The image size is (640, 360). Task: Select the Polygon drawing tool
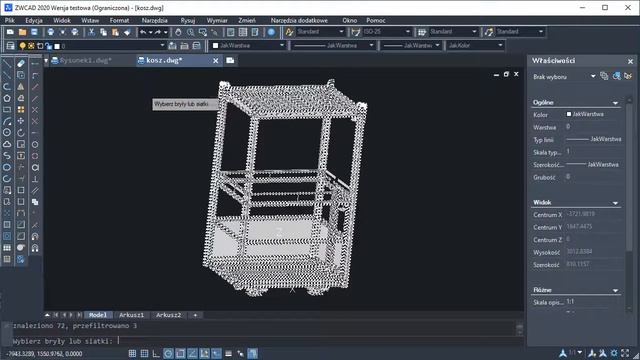point(7,98)
